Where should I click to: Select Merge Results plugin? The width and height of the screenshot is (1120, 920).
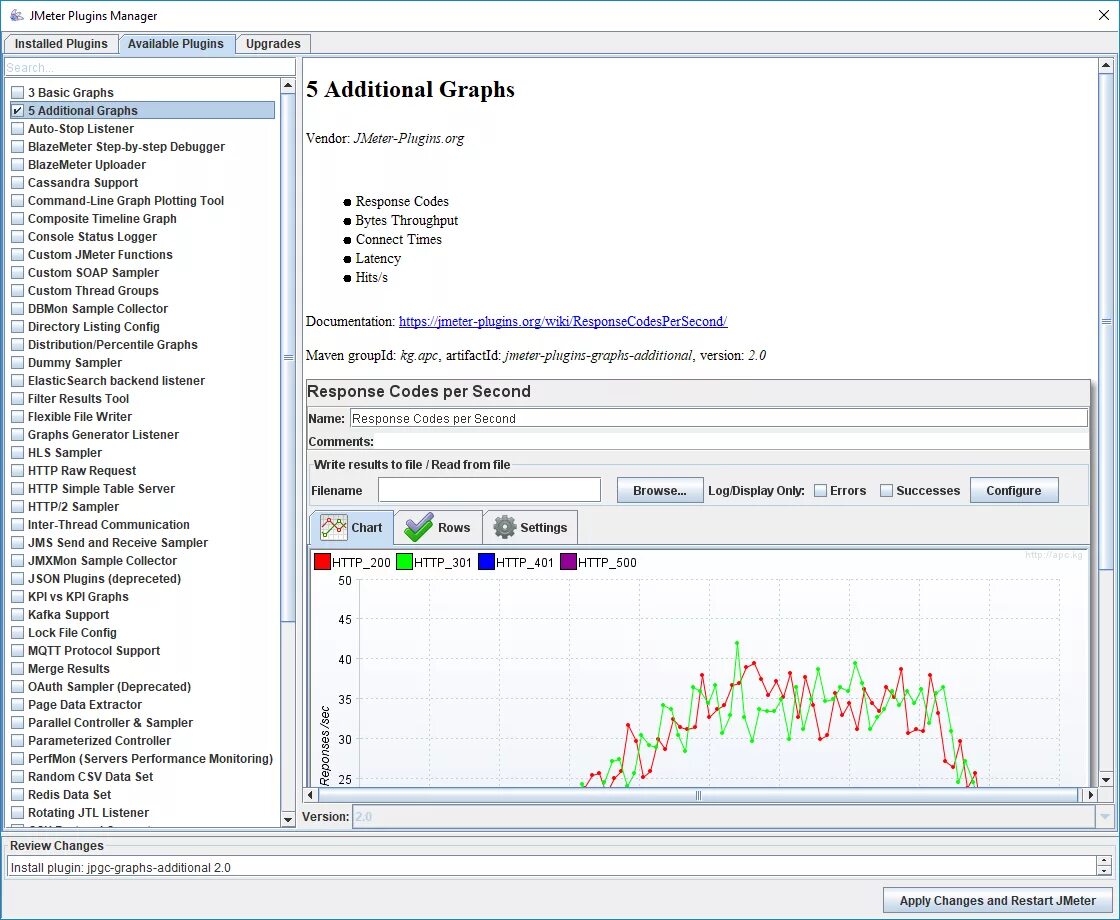tap(69, 669)
